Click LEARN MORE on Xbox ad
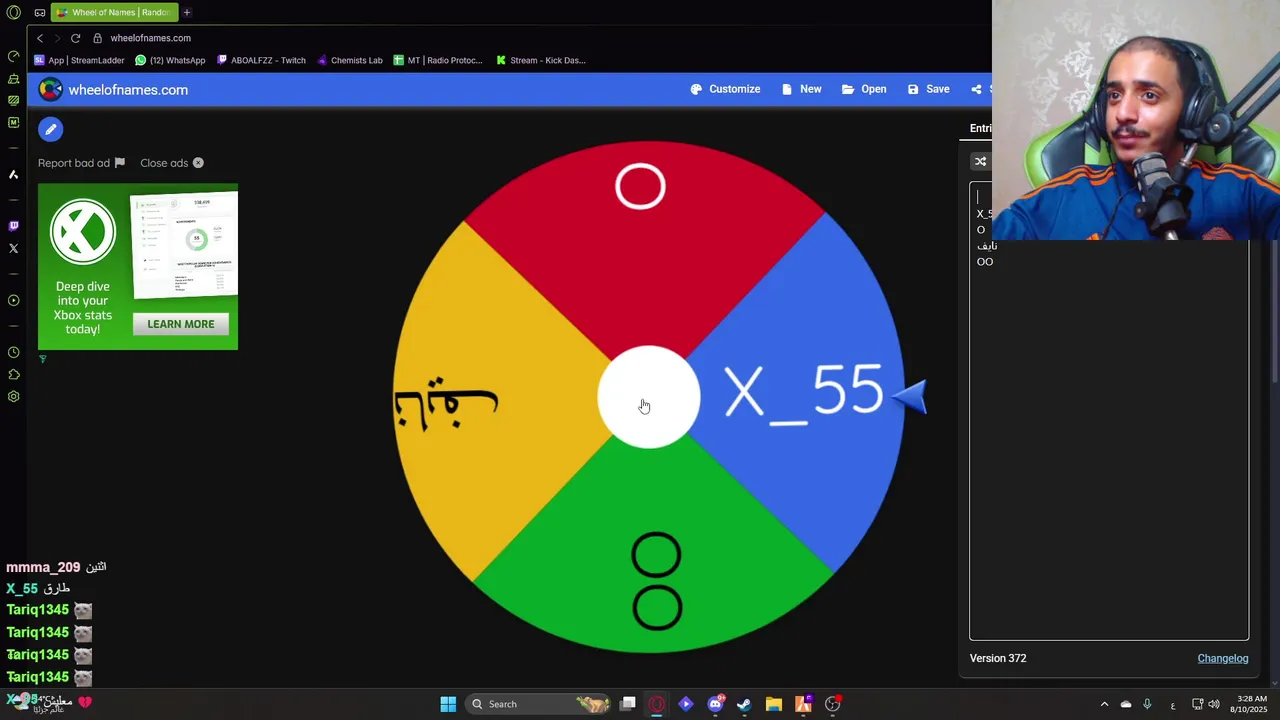 click(x=181, y=324)
